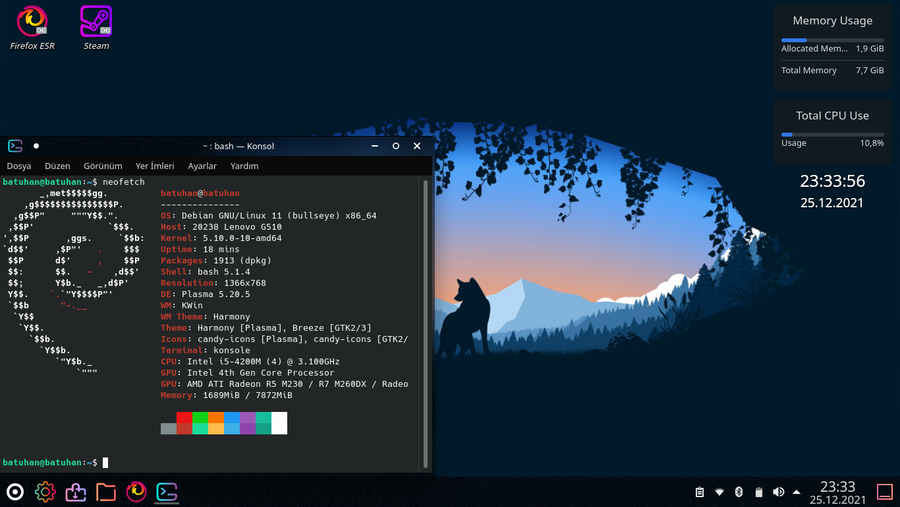This screenshot has width=900, height=507.
Task: Click the red color block in neofetch
Action: pyautogui.click(x=184, y=417)
